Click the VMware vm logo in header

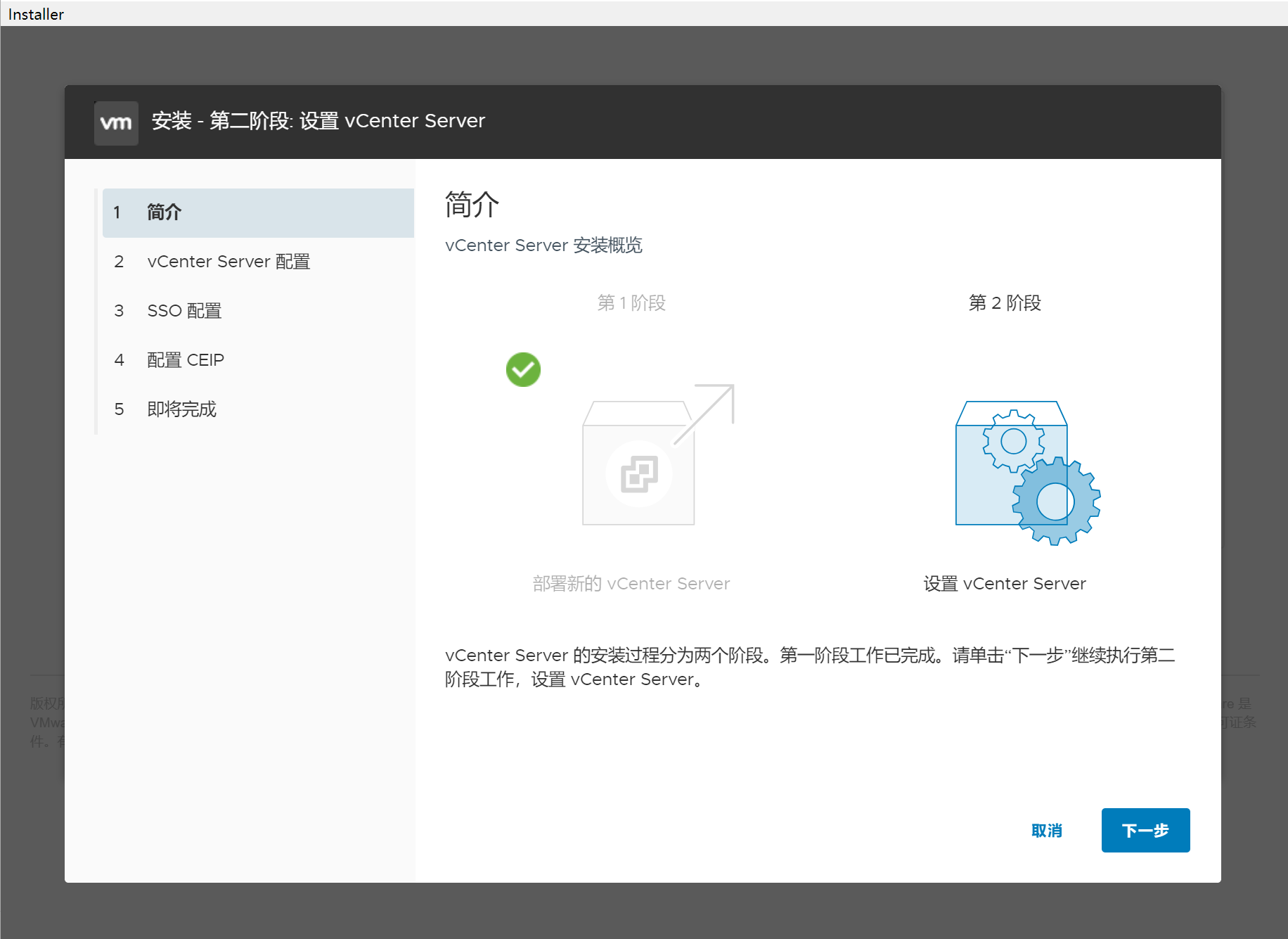click(x=116, y=123)
